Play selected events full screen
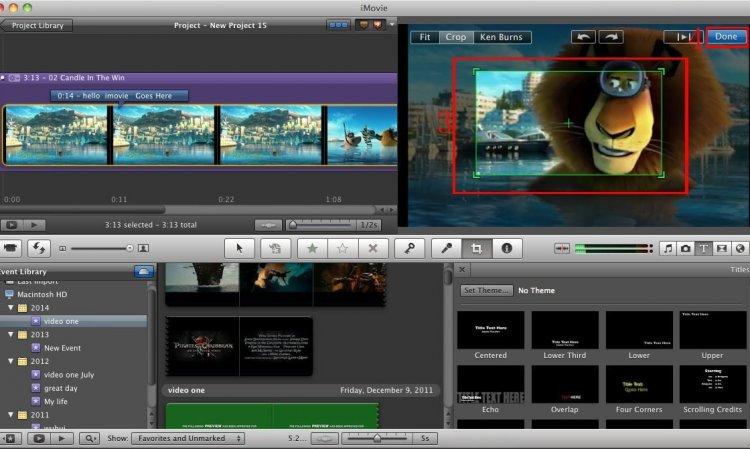Screen dimensions: 750x449 39,438
